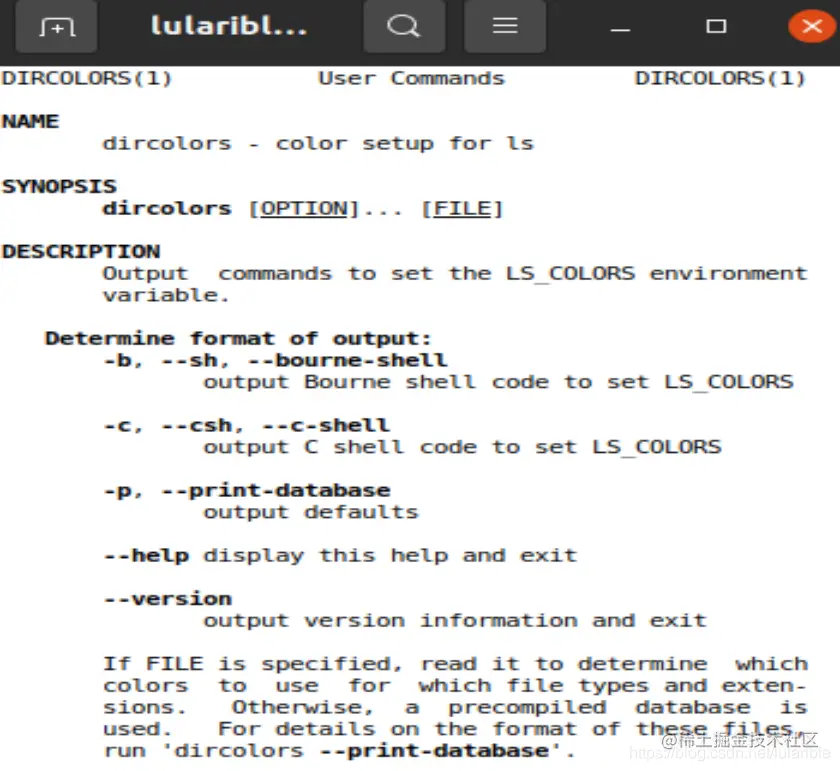Click 'output Bourne shell code to set LS_COLORS'
Viewport: 840px width, 771px height.
[x=498, y=381]
